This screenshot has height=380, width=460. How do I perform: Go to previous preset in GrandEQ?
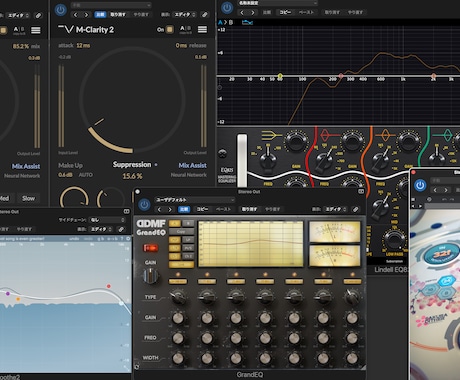[x=159, y=209]
